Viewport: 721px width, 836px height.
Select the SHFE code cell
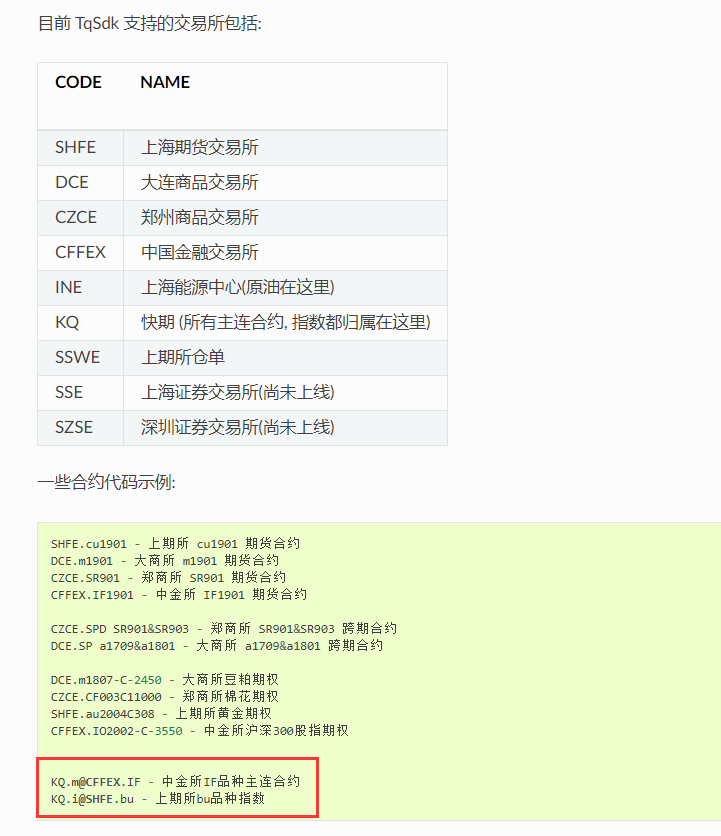coord(81,148)
